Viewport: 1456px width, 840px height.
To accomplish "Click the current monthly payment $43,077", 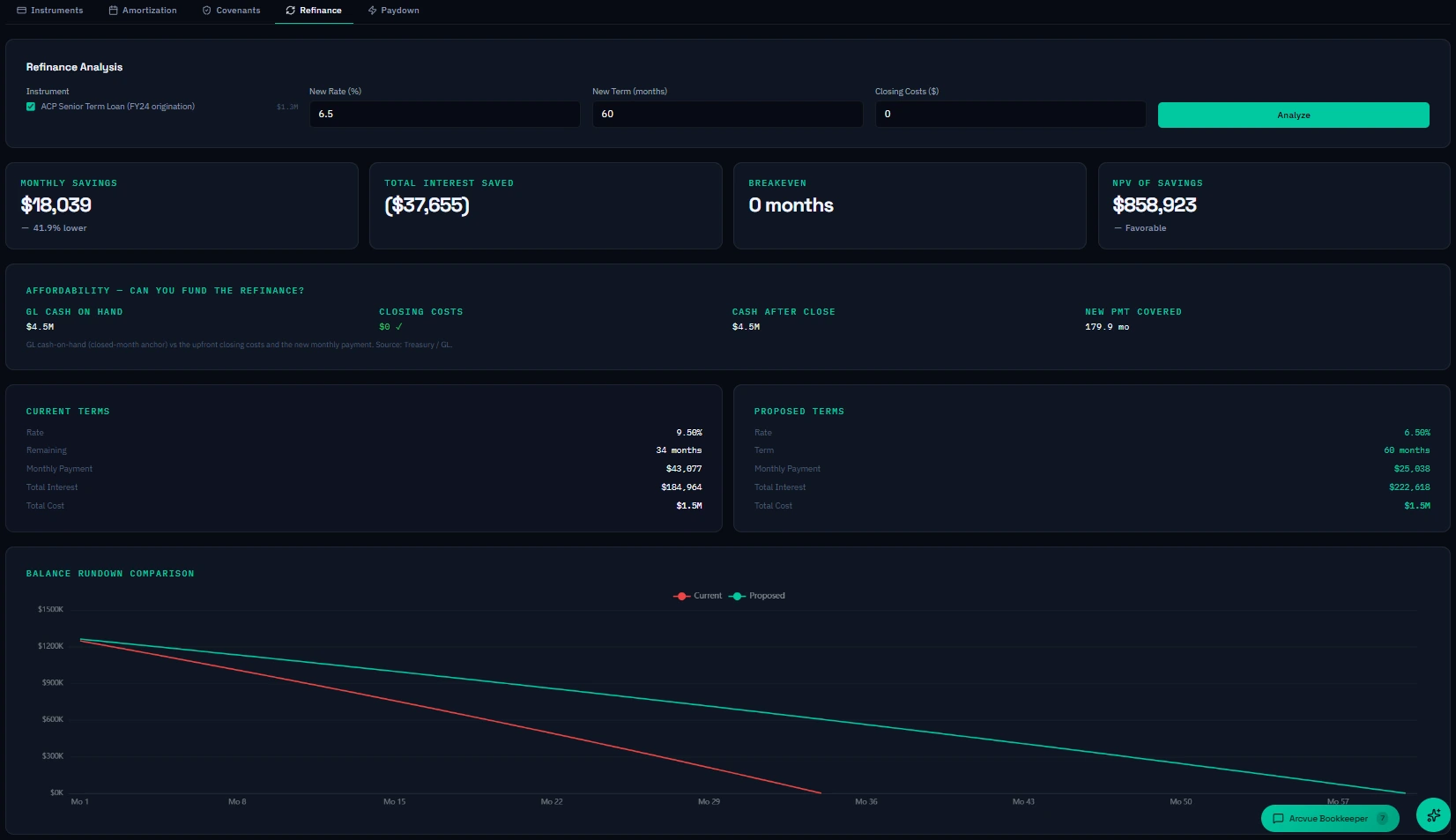I will coord(684,469).
